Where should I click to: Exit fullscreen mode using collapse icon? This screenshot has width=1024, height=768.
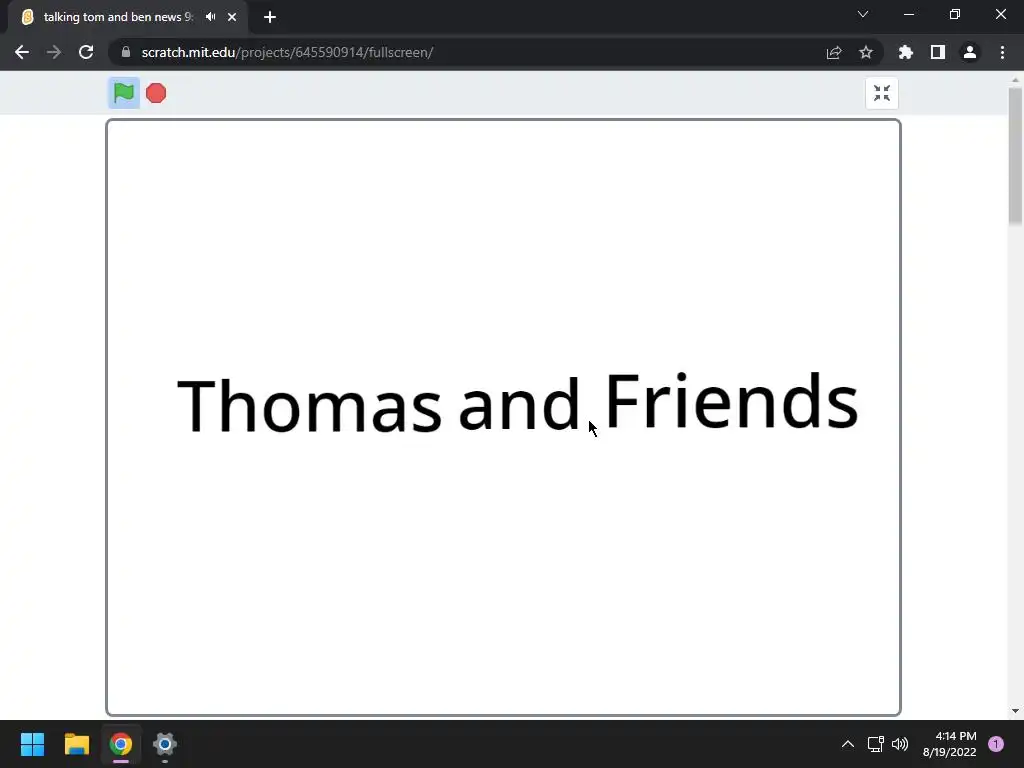coord(882,93)
